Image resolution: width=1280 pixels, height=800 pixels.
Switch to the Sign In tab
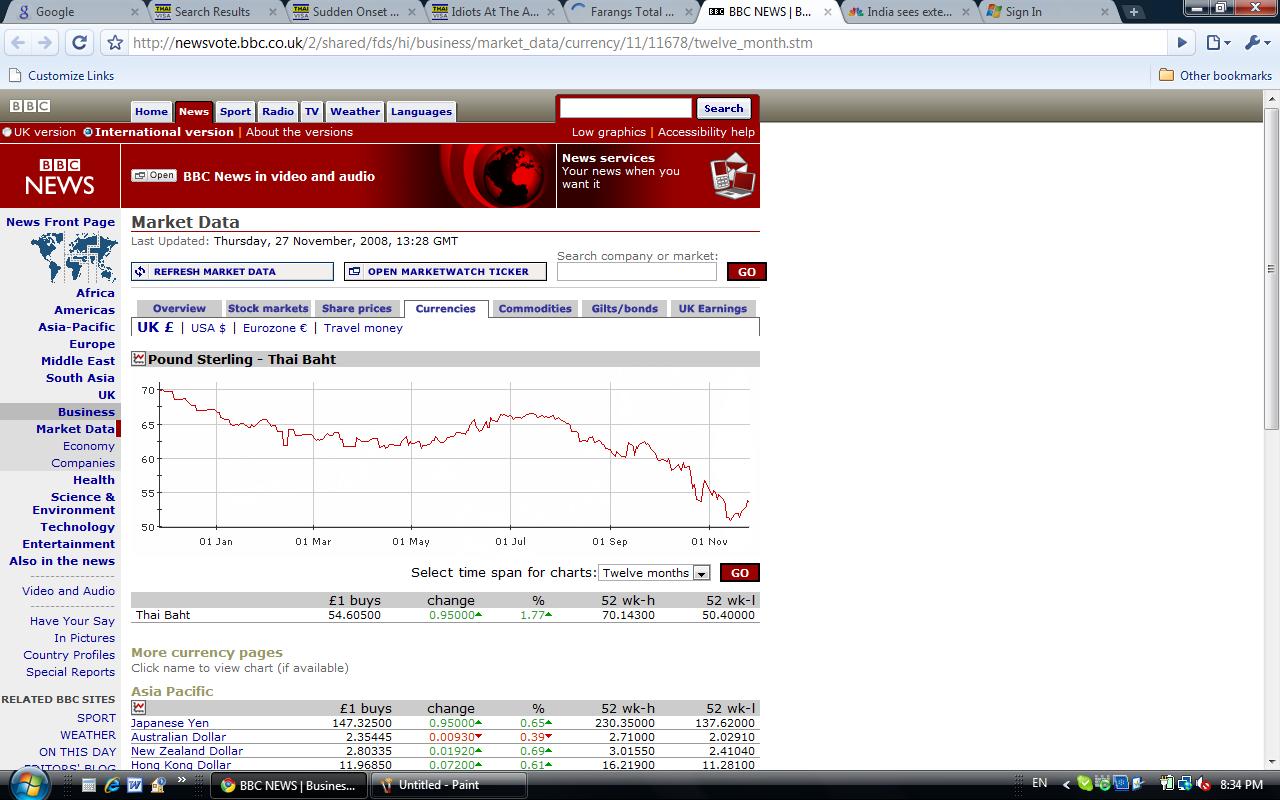1048,12
